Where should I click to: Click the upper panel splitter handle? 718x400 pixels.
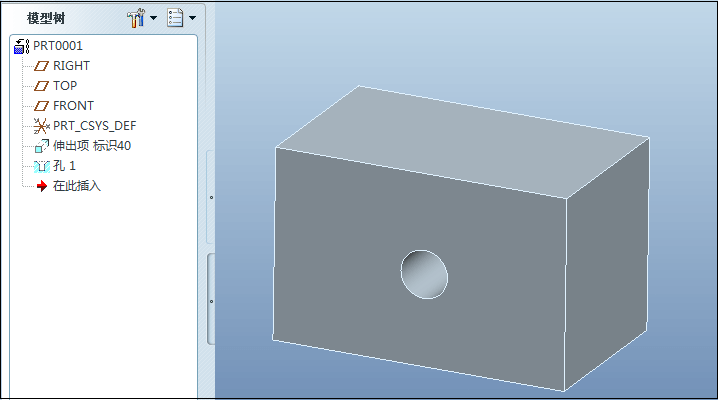[211, 197]
